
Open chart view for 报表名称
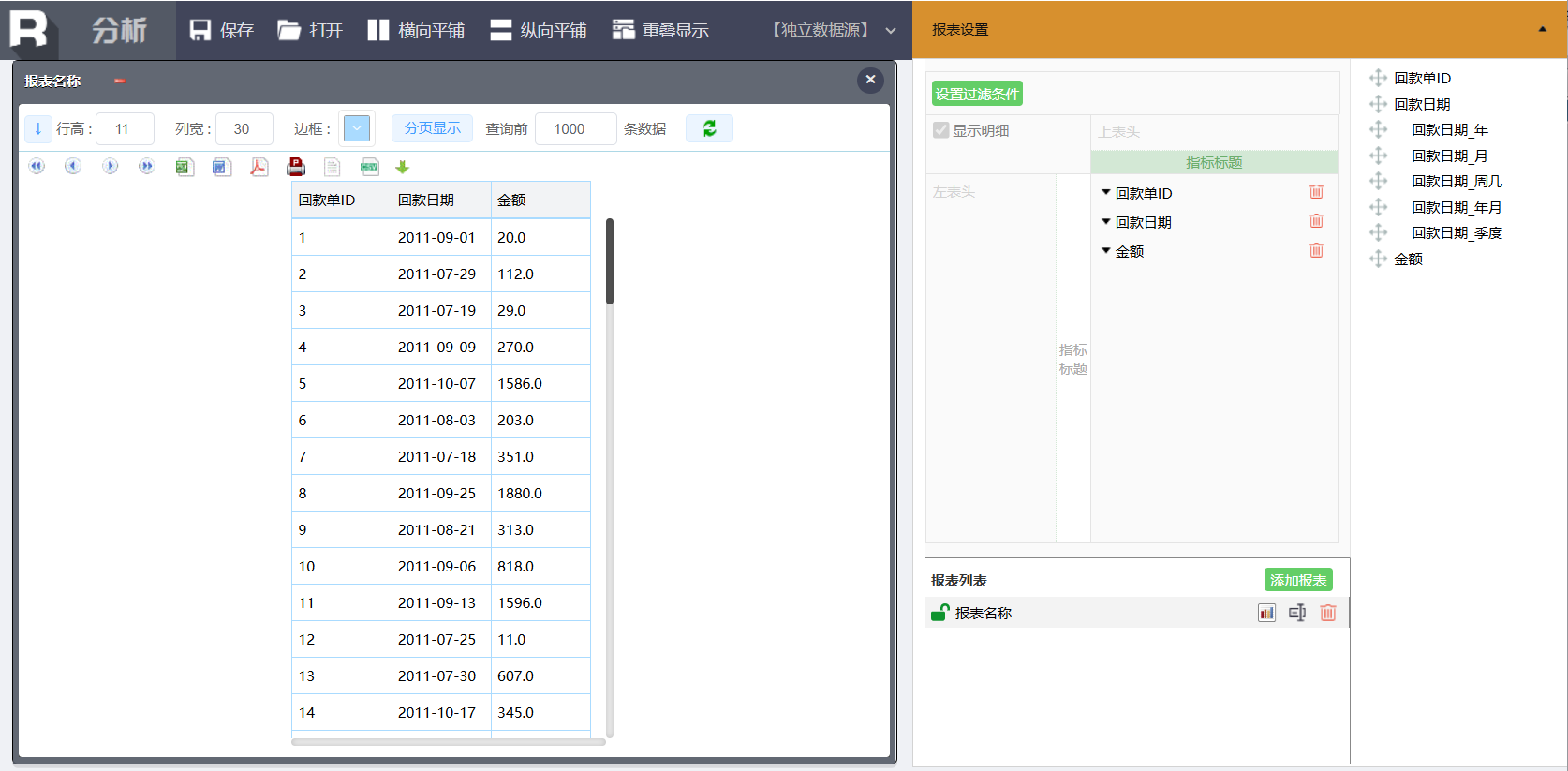pos(1266,613)
